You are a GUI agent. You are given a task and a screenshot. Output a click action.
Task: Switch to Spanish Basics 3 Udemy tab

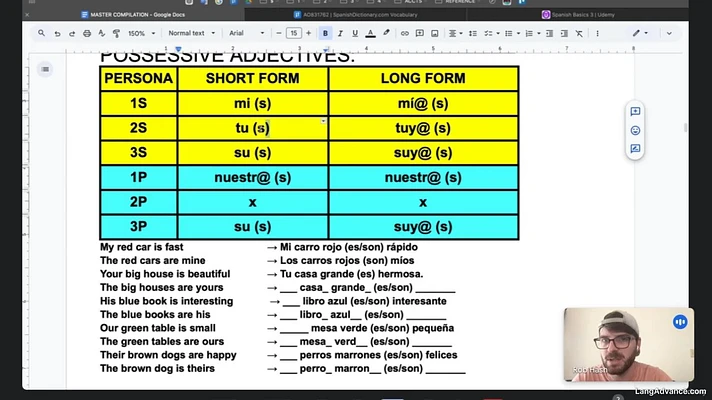578,15
